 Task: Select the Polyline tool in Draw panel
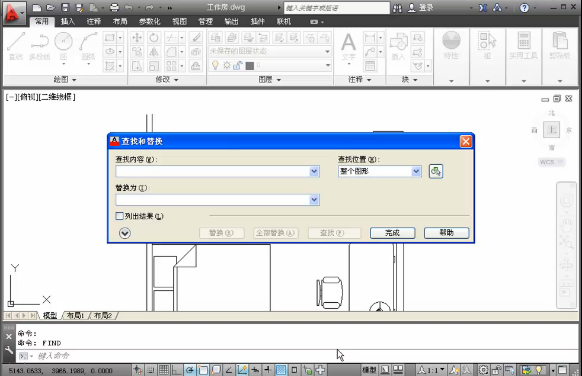coord(40,46)
